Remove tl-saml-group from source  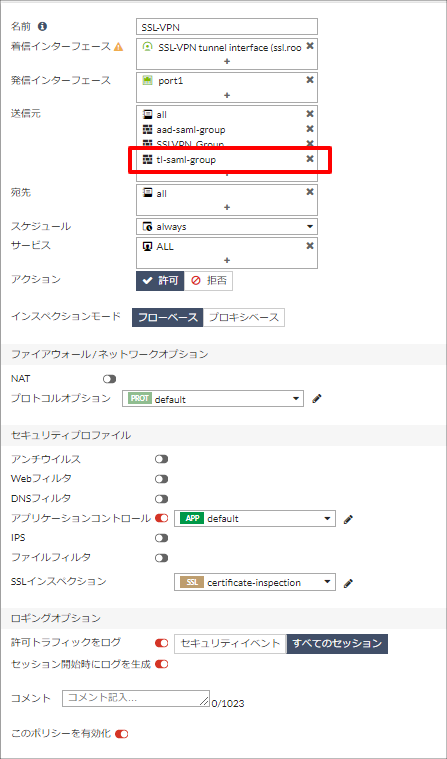point(309,159)
